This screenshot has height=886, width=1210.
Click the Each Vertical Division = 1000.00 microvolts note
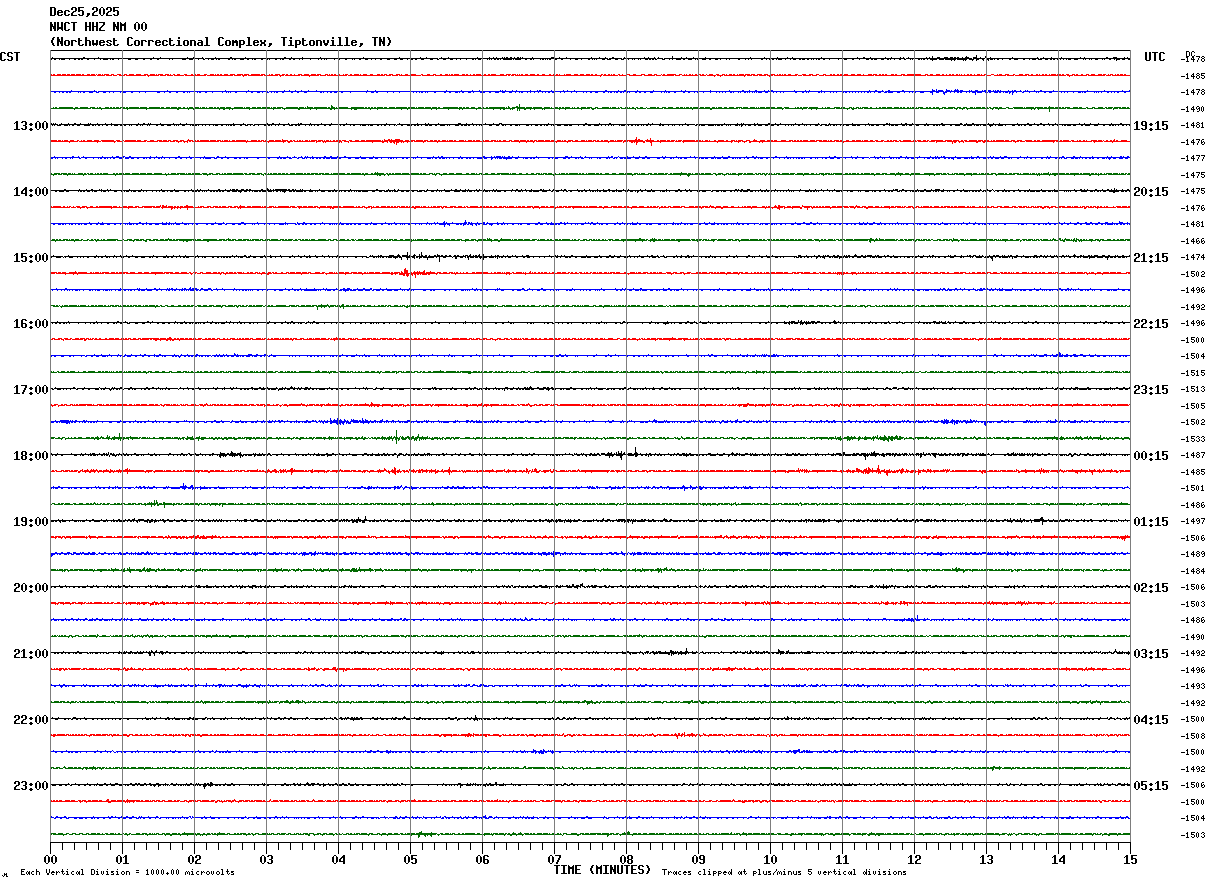click(x=127, y=873)
